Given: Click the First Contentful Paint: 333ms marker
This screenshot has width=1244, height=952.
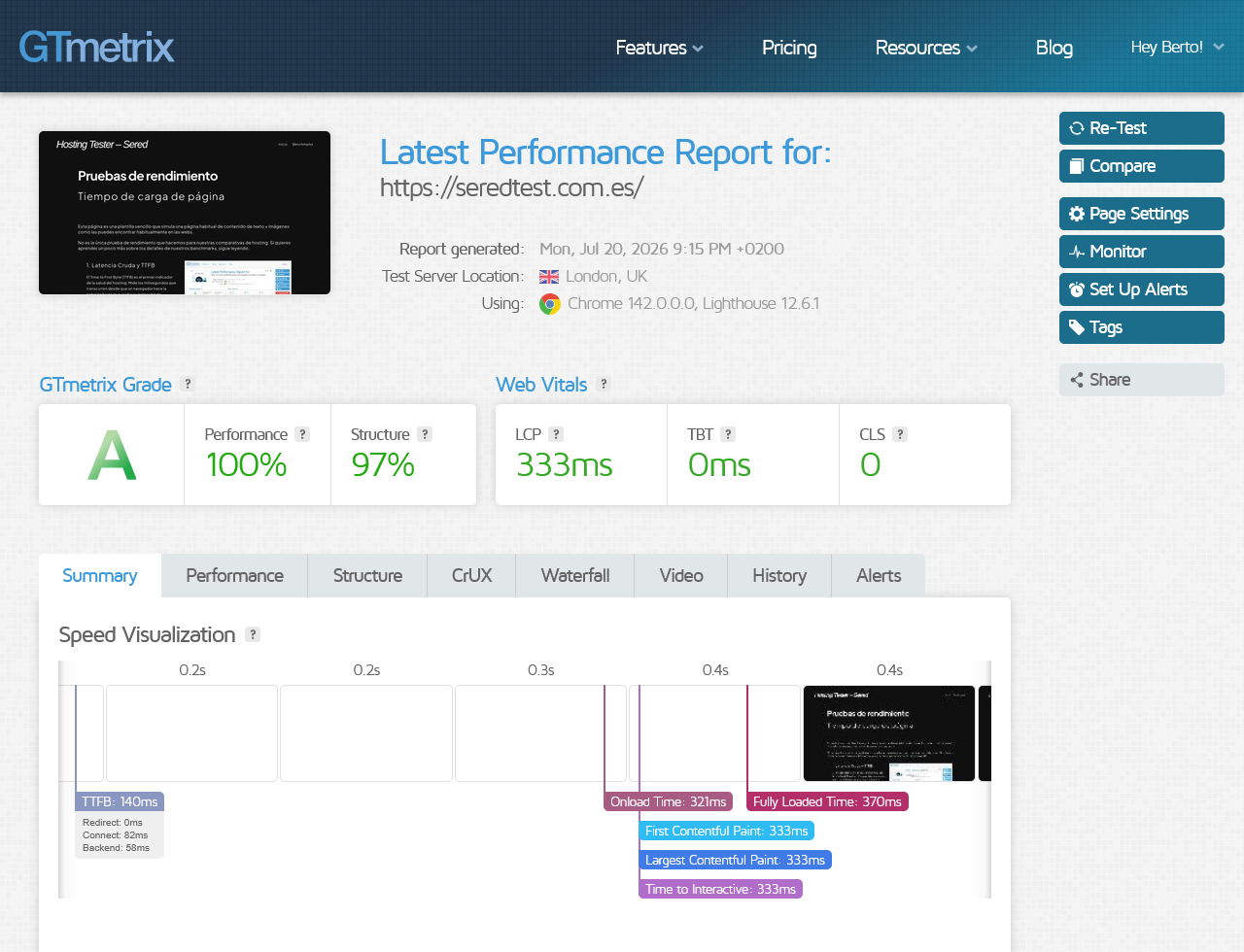Looking at the screenshot, I should pyautogui.click(x=727, y=831).
